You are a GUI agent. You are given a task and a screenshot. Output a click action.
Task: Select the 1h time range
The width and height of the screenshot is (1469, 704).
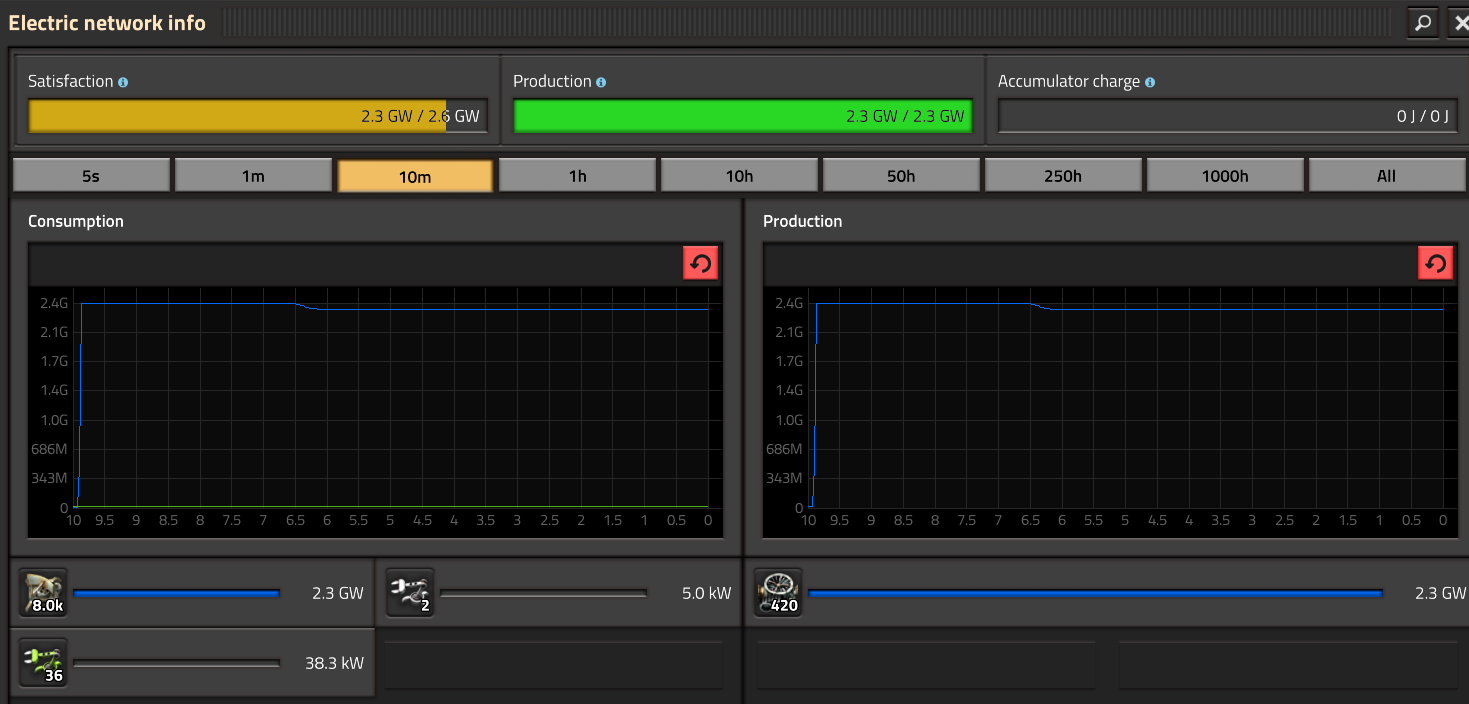pos(577,176)
